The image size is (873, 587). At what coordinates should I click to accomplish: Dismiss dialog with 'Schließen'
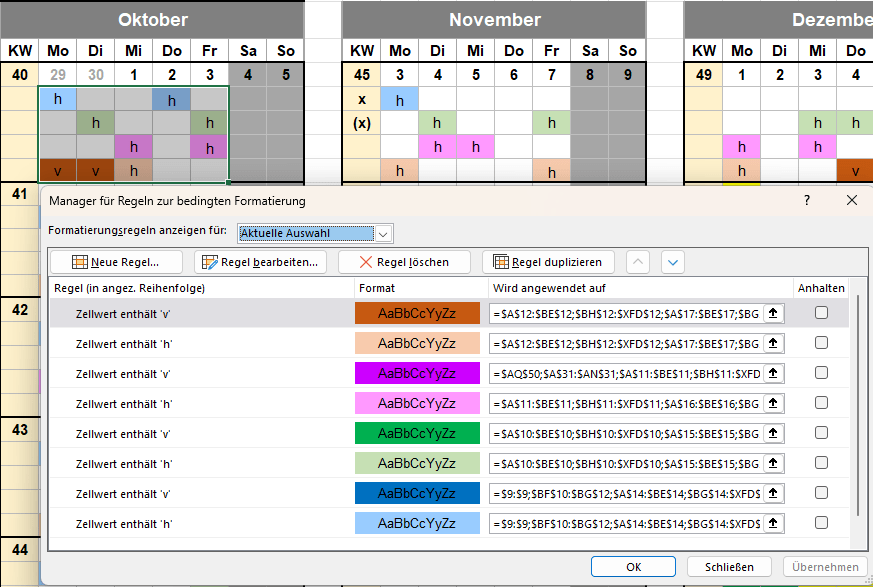729,565
